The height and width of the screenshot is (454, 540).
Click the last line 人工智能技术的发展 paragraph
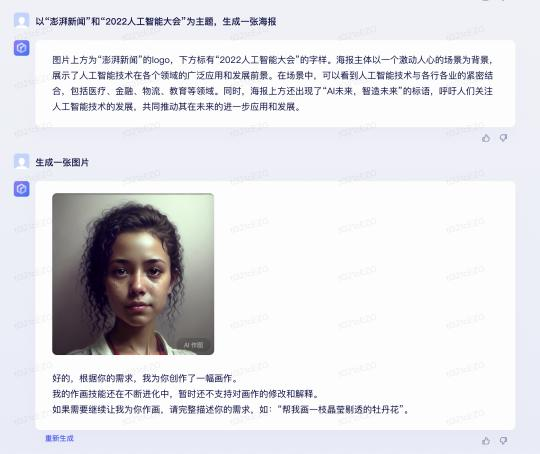(x=177, y=107)
